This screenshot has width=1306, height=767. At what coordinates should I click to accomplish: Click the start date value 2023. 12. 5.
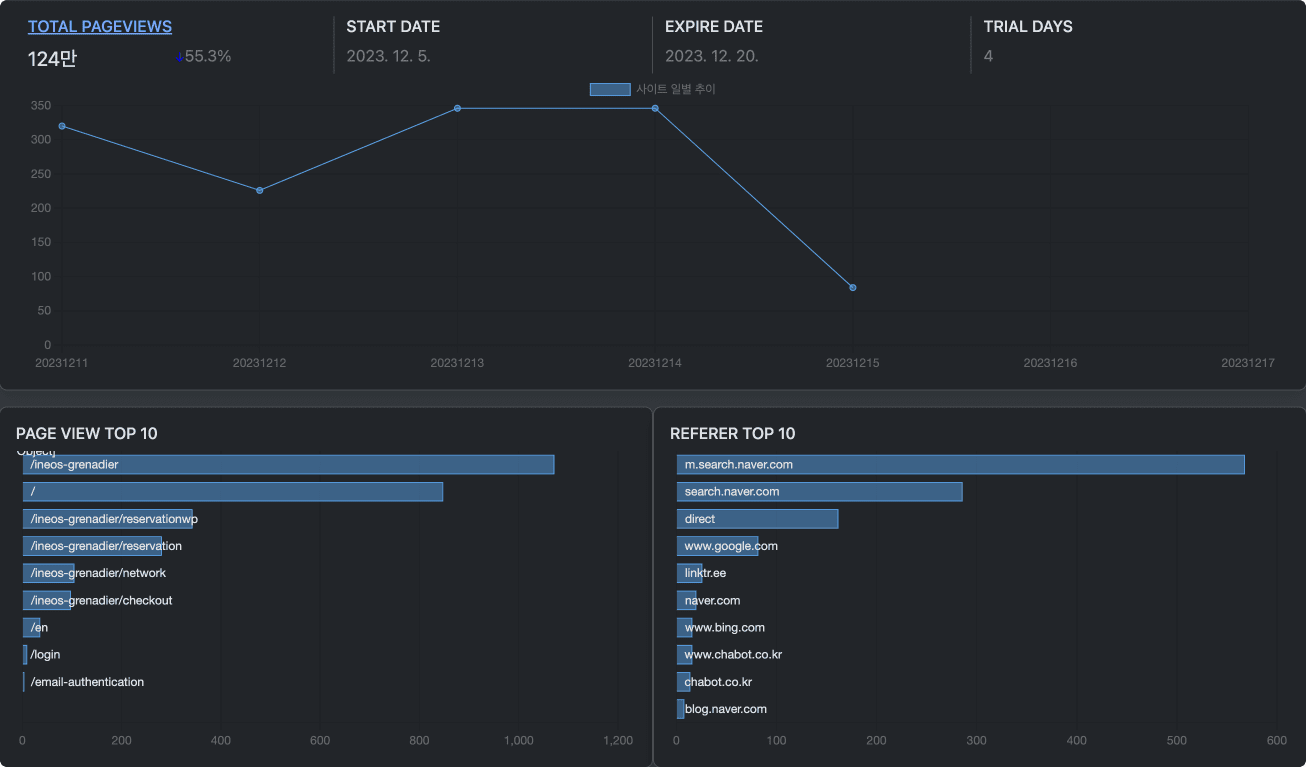[x=389, y=56]
